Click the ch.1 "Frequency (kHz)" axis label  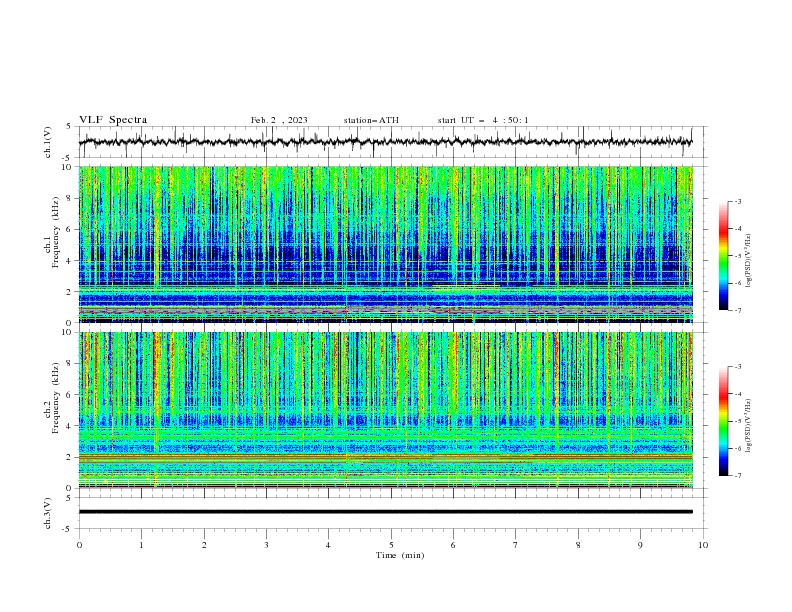click(x=55, y=233)
